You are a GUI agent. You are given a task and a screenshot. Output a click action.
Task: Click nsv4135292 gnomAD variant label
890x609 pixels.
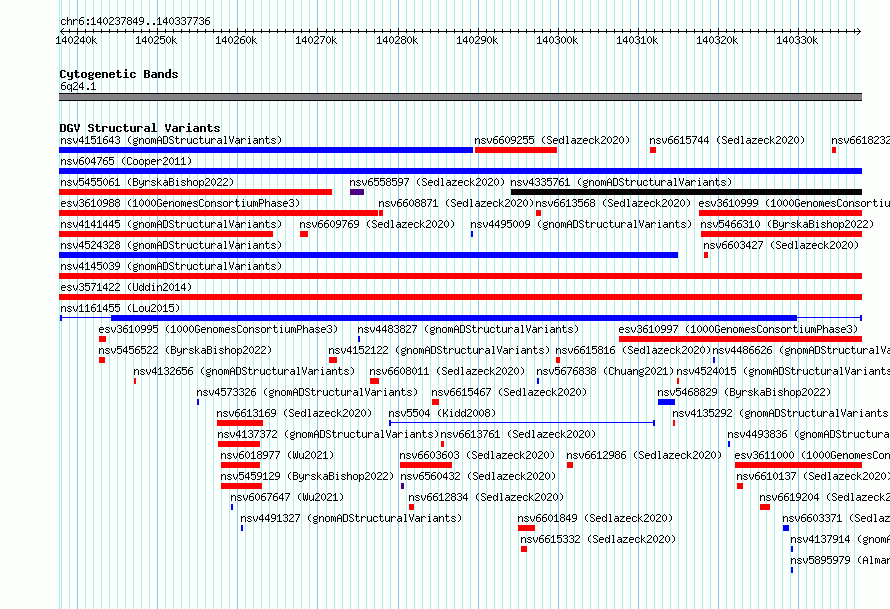780,413
